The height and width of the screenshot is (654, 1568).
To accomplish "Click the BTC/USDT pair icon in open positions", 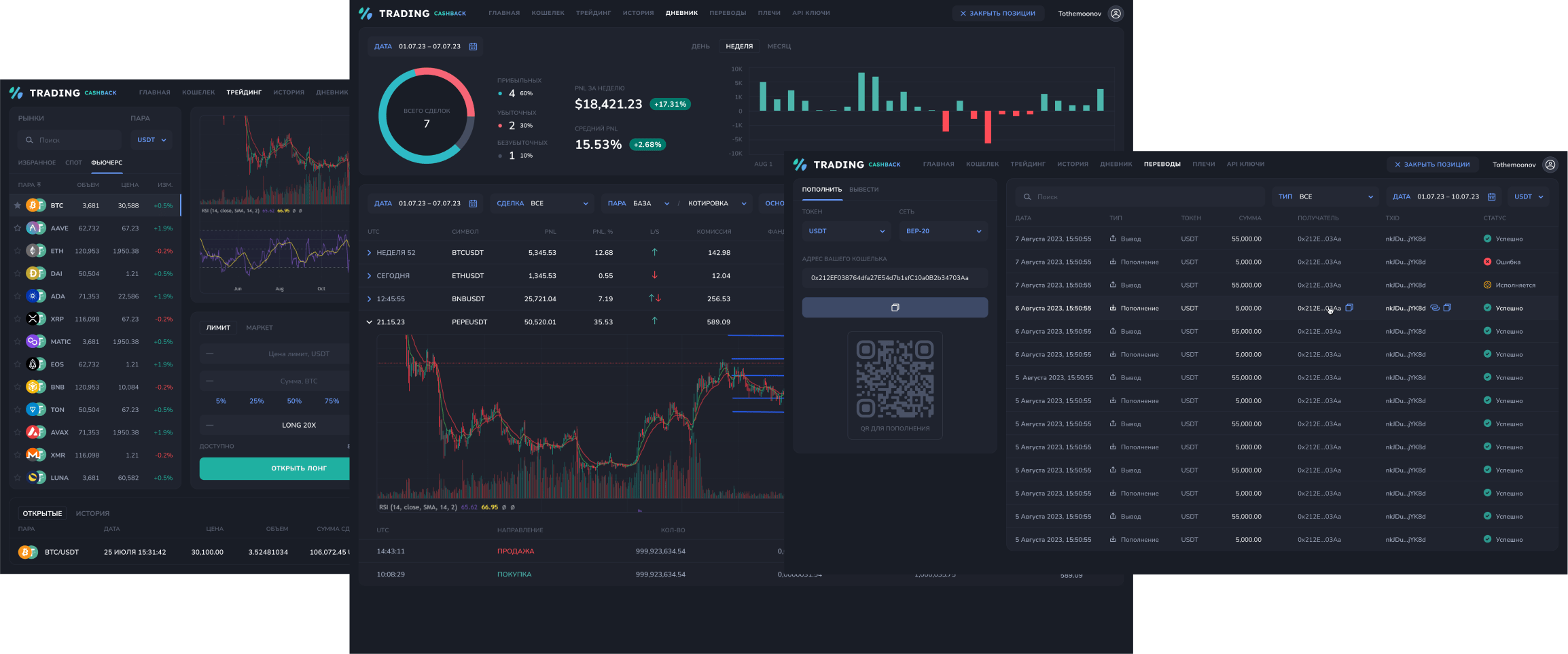I will point(28,552).
